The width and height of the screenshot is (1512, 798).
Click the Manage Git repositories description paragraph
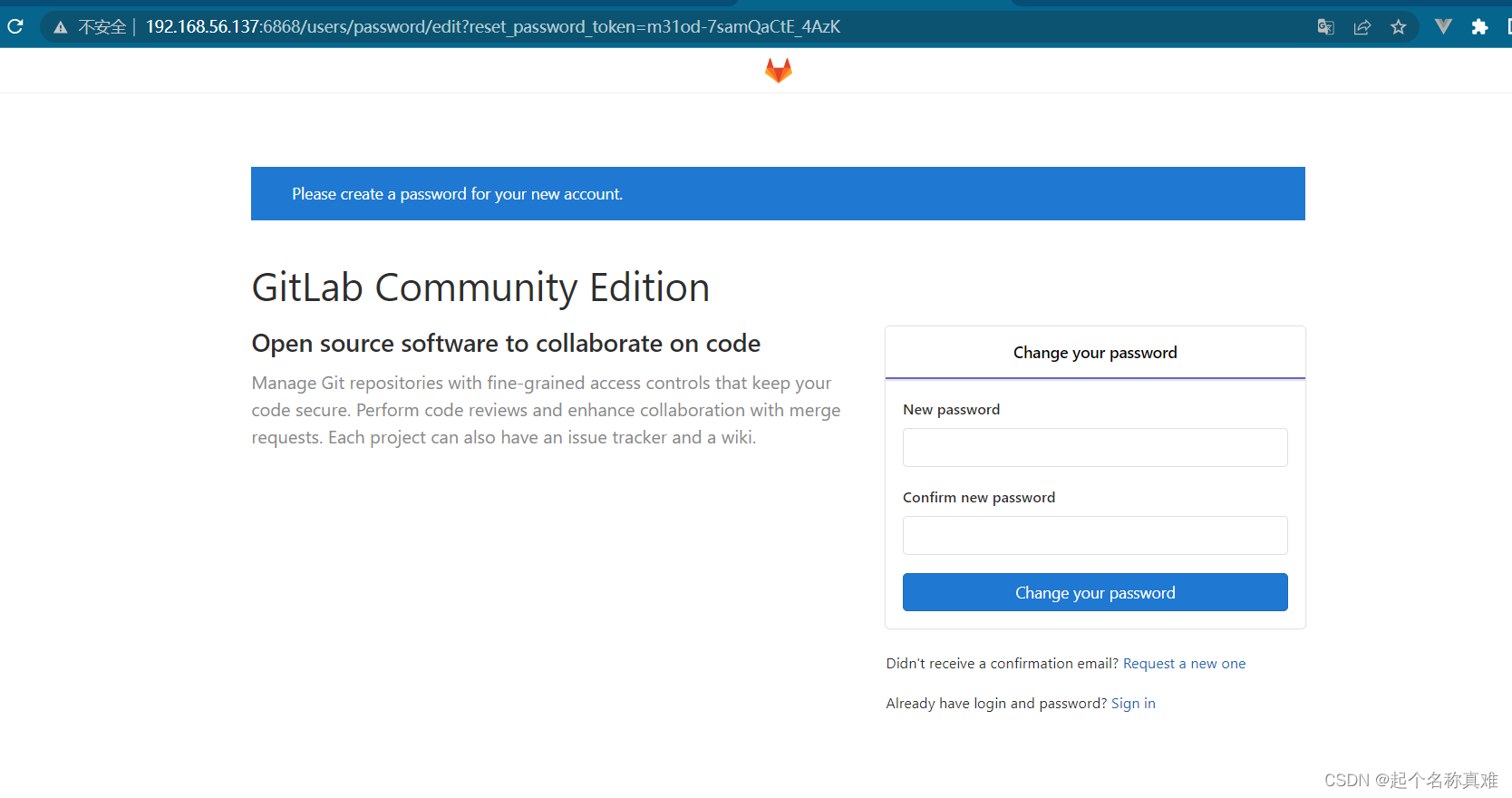[x=546, y=410]
